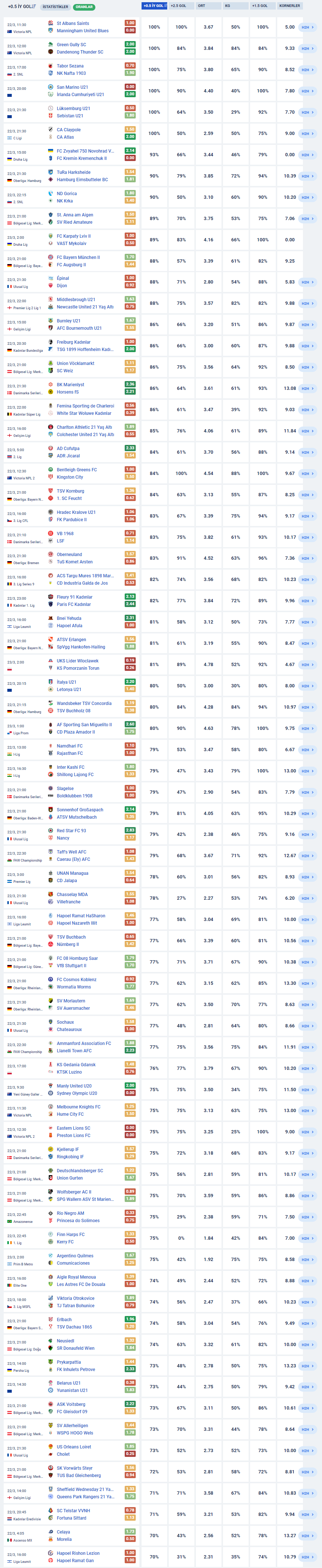Image resolution: width=322 pixels, height=1568 pixels.
Task: Click the FC Bayern München II club logo
Action: click(51, 257)
